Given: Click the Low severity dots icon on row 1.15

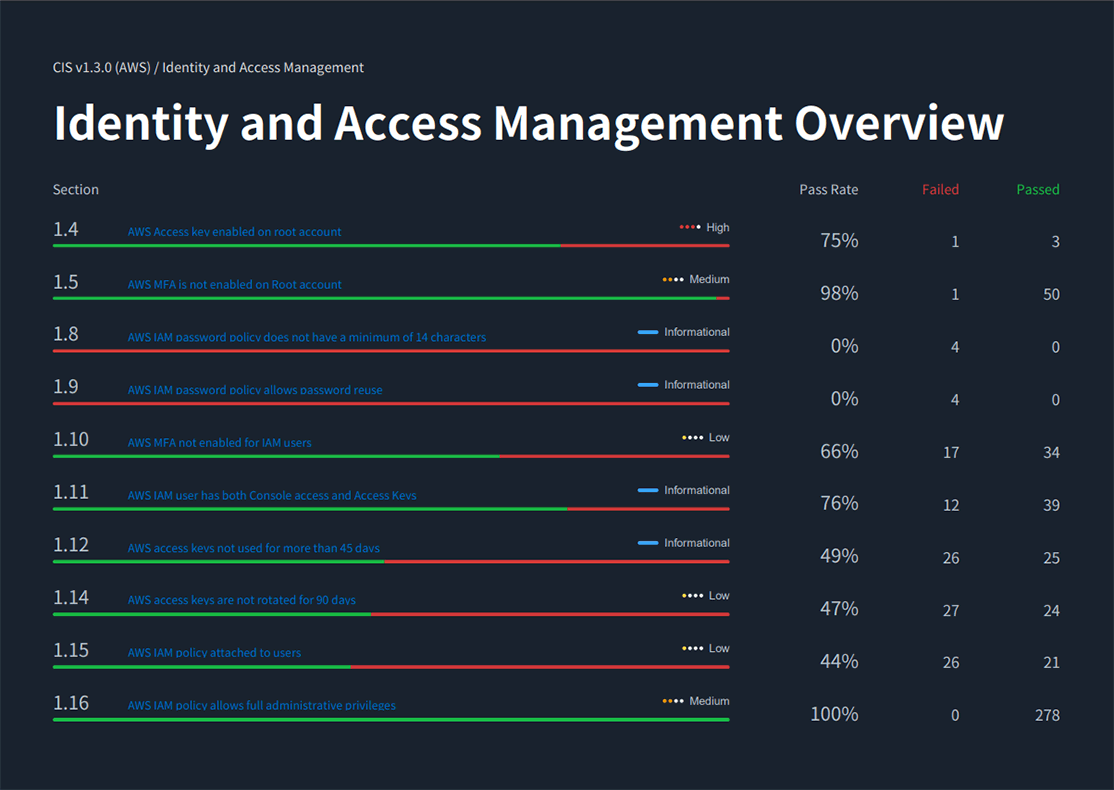Looking at the screenshot, I should pyautogui.click(x=692, y=648).
